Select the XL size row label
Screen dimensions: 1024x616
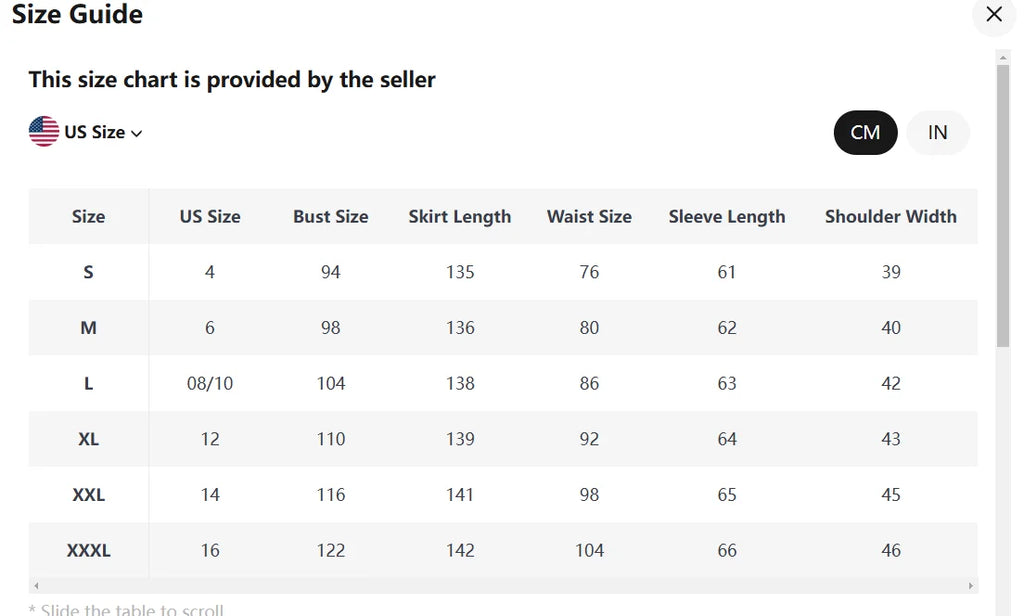(88, 439)
